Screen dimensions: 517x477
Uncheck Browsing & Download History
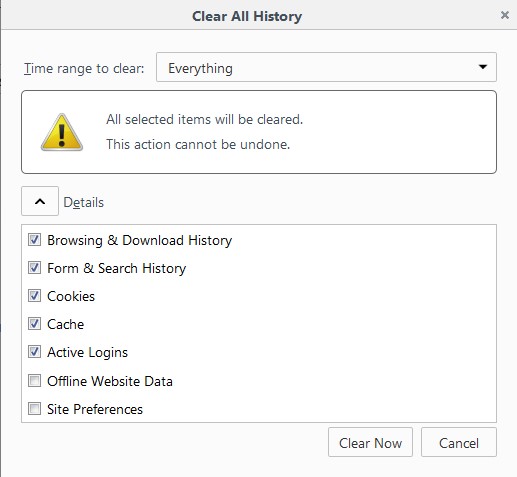point(34,240)
